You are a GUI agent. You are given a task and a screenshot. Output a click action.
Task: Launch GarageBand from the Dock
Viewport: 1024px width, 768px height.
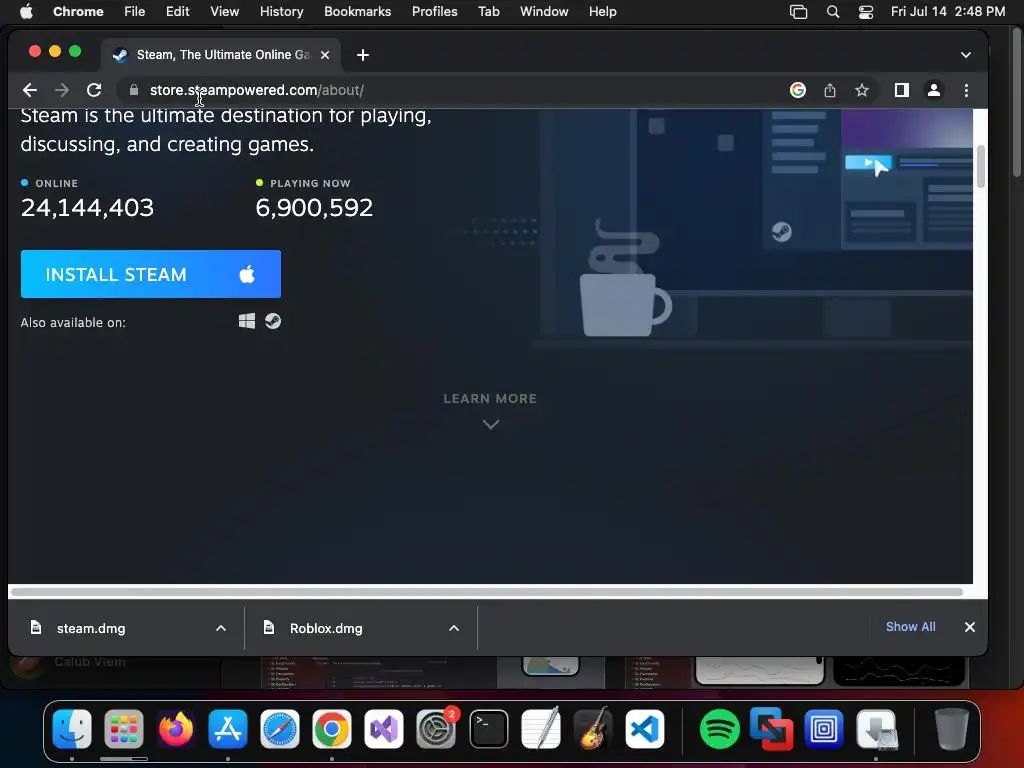(593, 729)
